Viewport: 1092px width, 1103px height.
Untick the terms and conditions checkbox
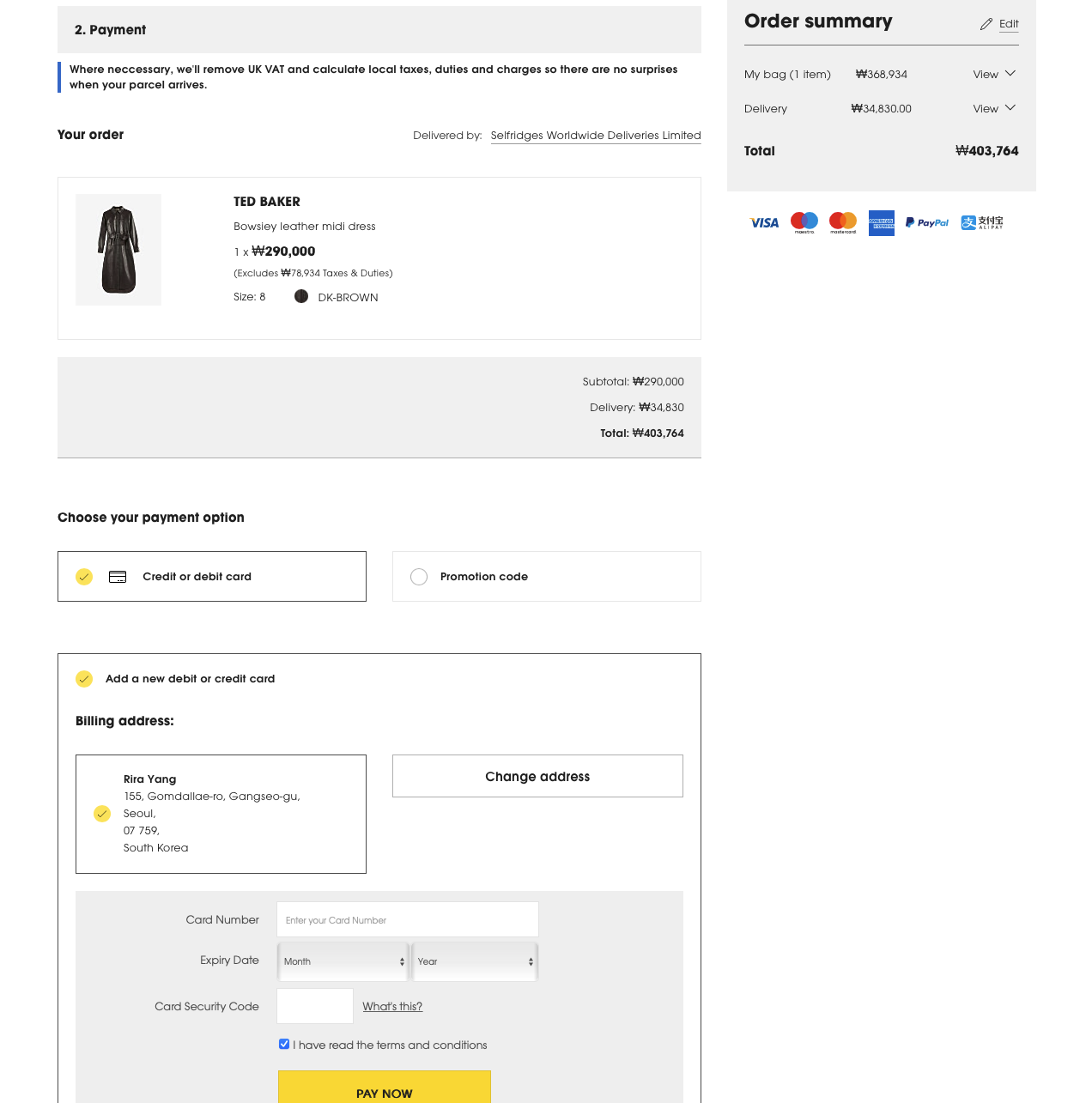[284, 1045]
